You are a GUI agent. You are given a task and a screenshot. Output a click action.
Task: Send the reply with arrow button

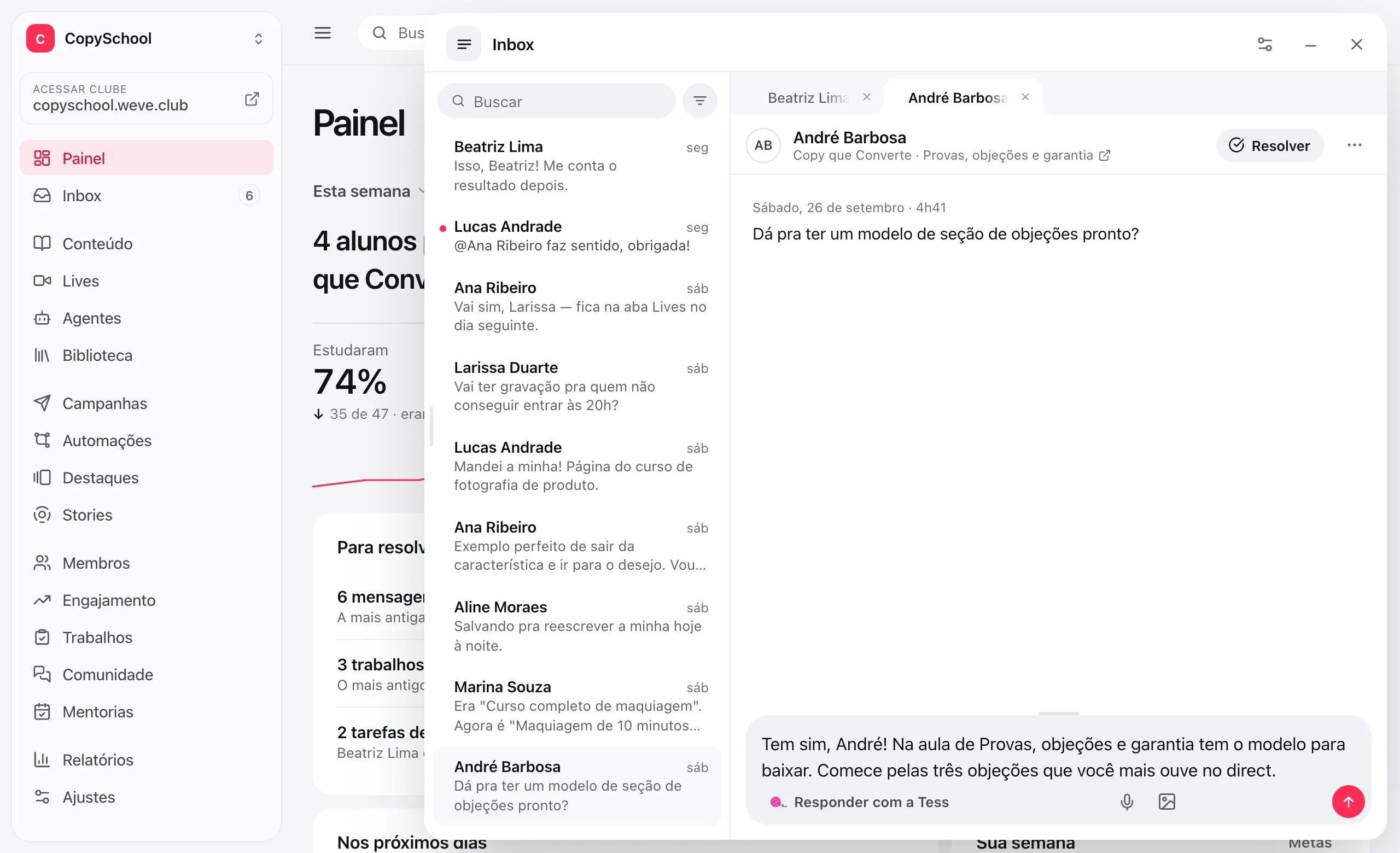coord(1347,801)
